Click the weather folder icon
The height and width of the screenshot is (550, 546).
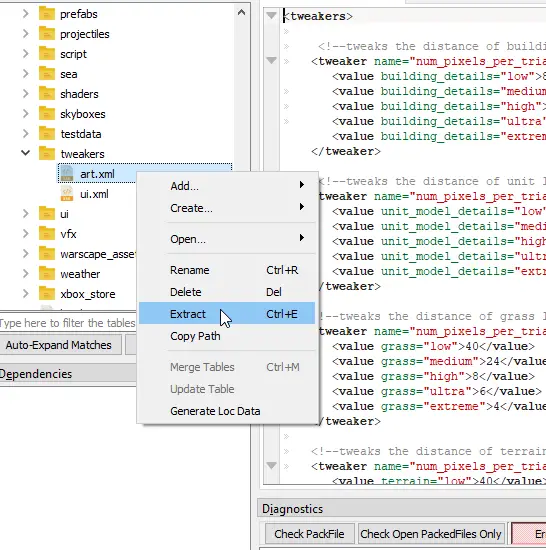tap(47, 274)
